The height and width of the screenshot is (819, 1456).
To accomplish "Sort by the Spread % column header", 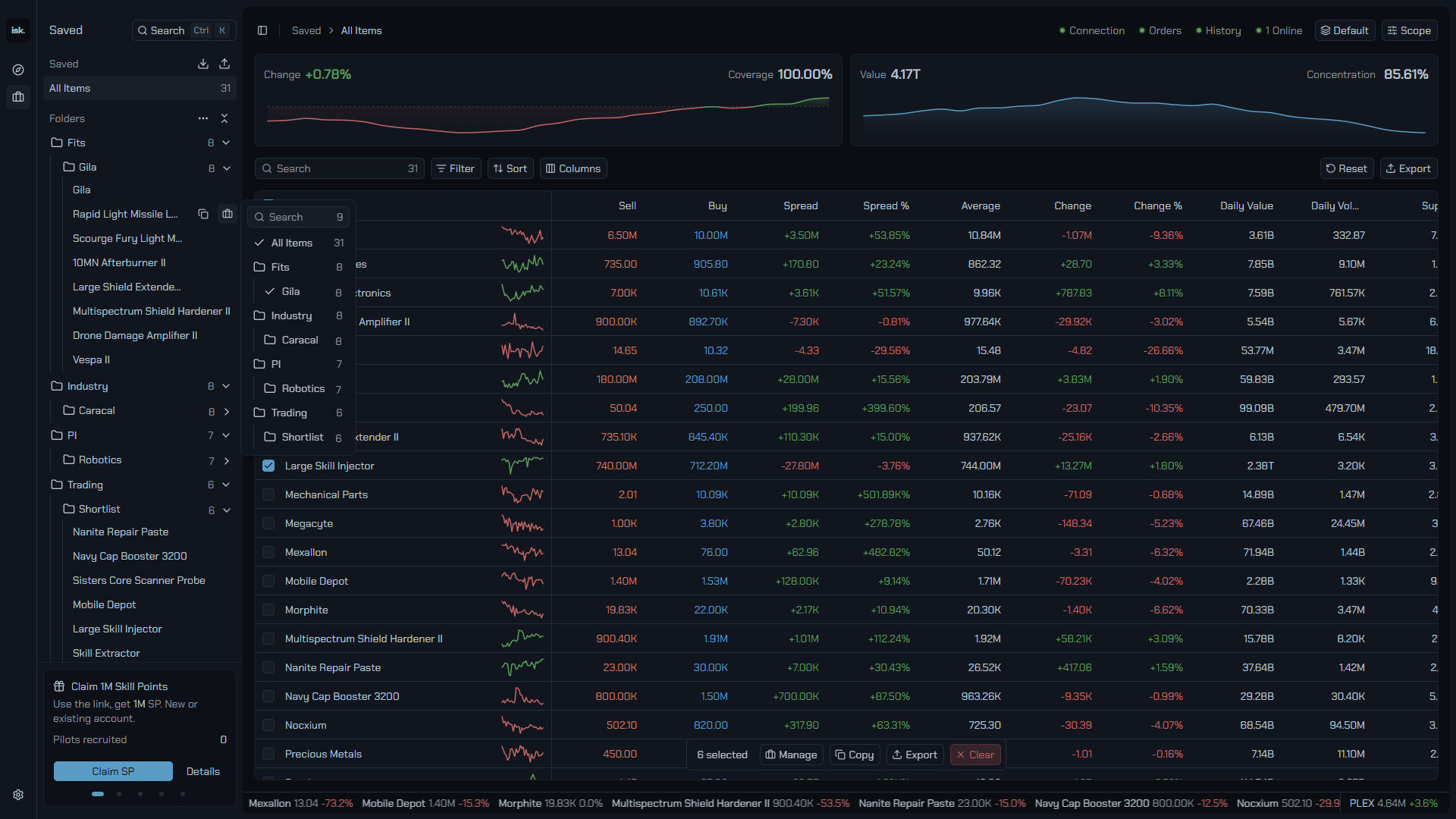I will coord(886,206).
